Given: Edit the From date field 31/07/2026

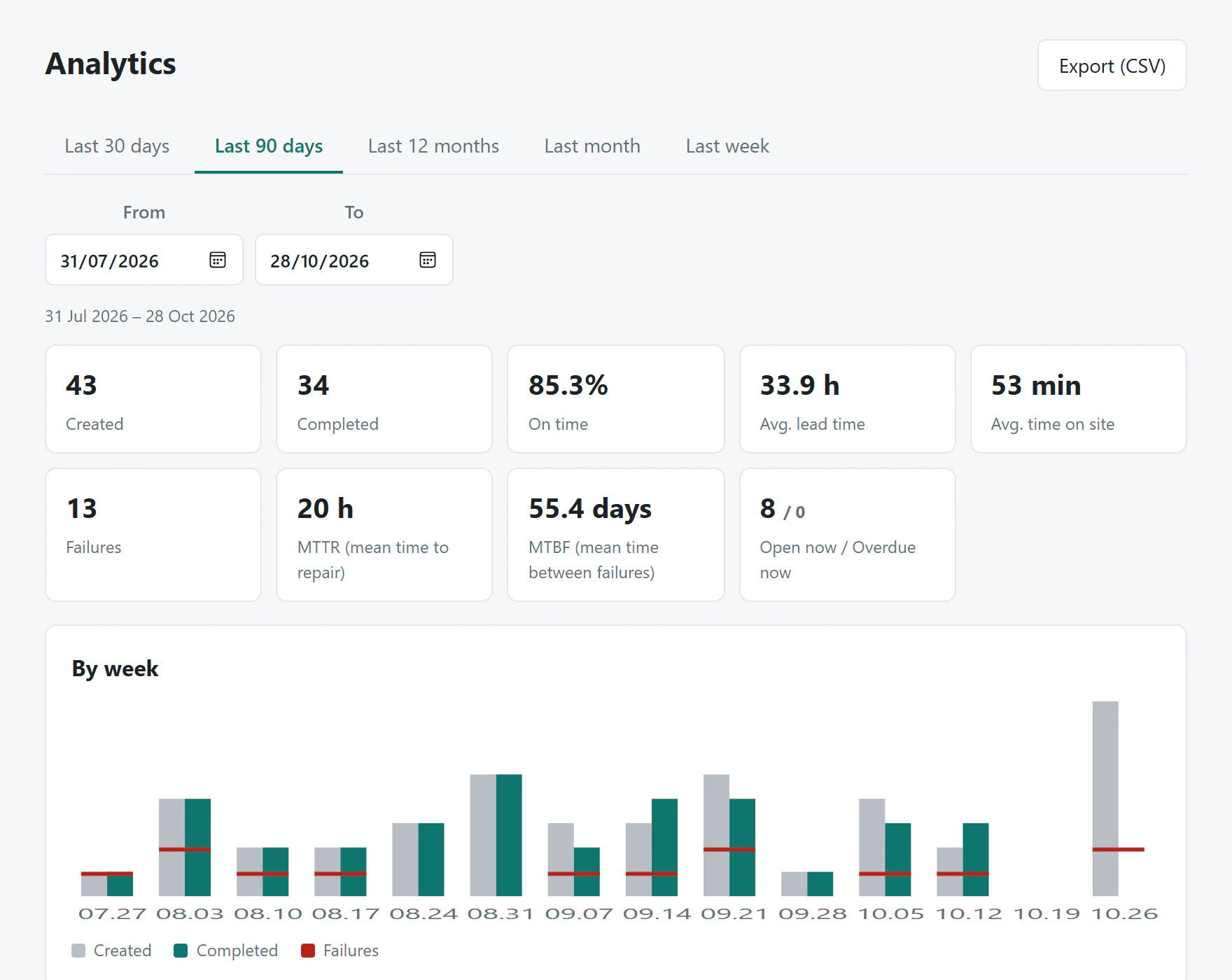Looking at the screenshot, I should (x=144, y=260).
